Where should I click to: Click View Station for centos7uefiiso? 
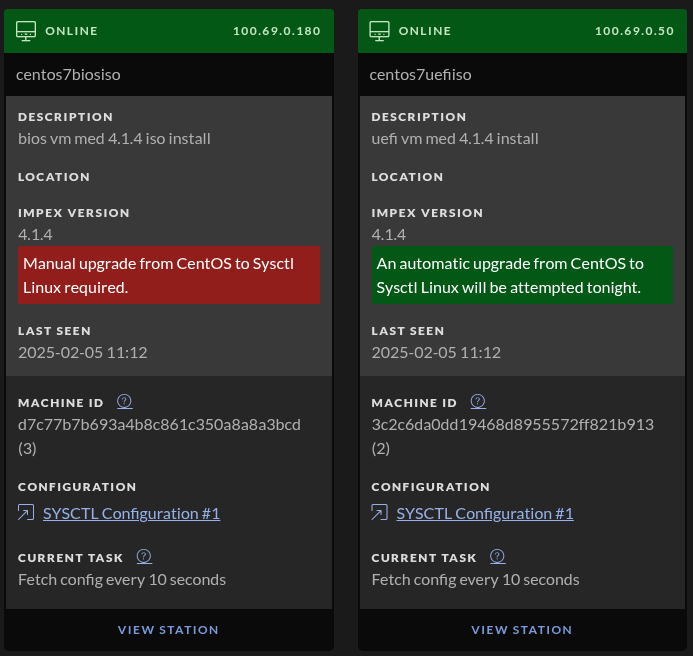pyautogui.click(x=522, y=630)
